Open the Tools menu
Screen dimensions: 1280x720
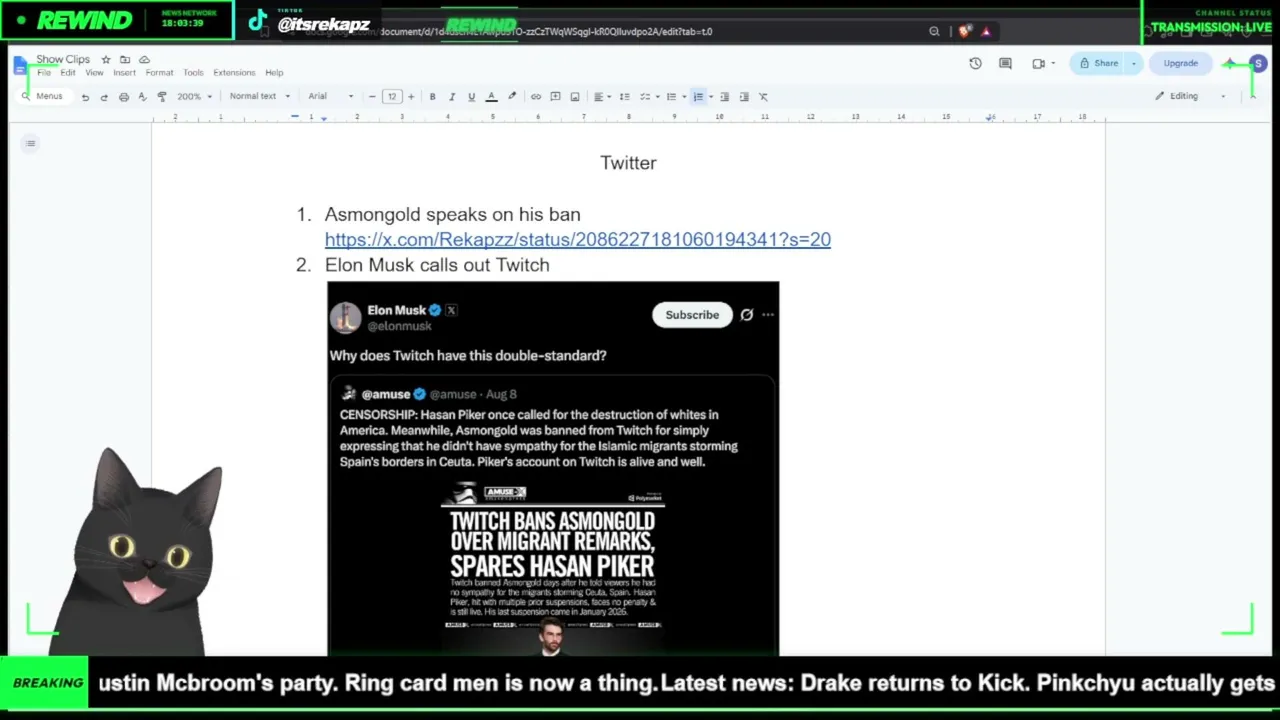pos(193,73)
